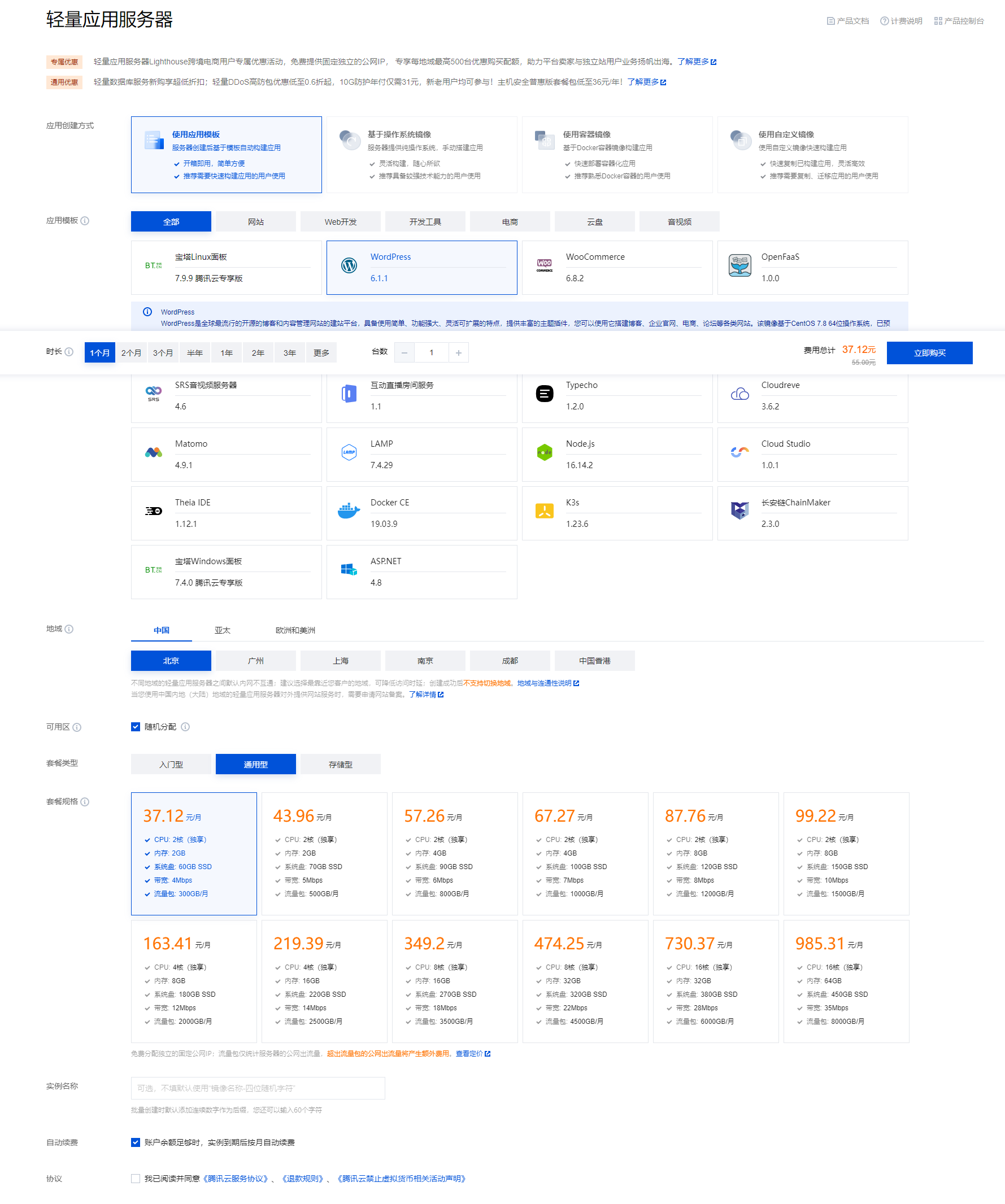Image resolution: width=1005 pixels, height=1204 pixels.
Task: Click info icon next to 应用模板
Action: point(85,221)
